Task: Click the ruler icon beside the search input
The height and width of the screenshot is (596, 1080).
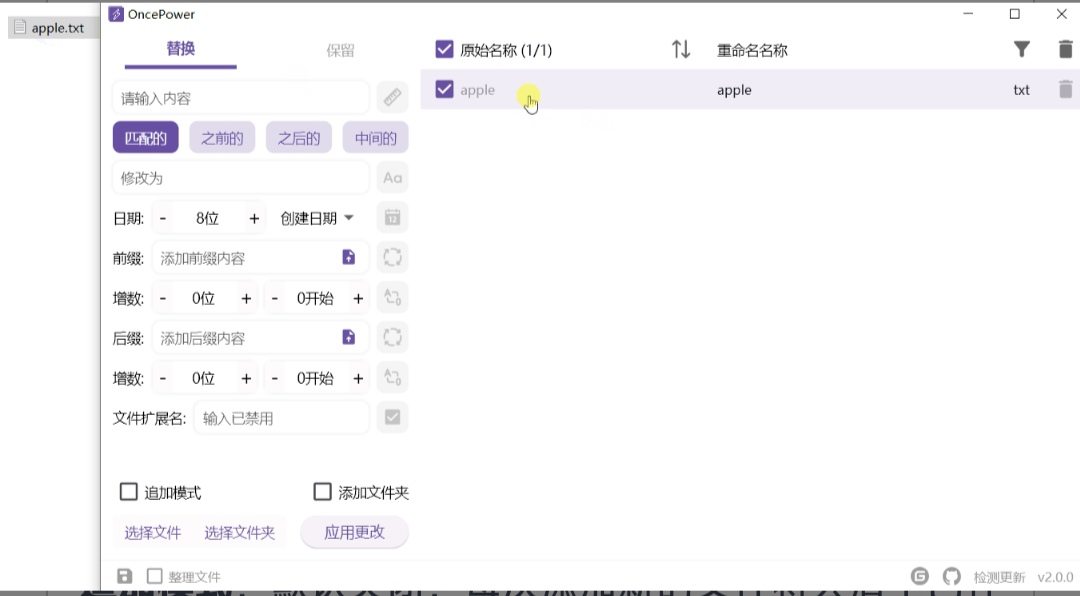Action: 392,98
